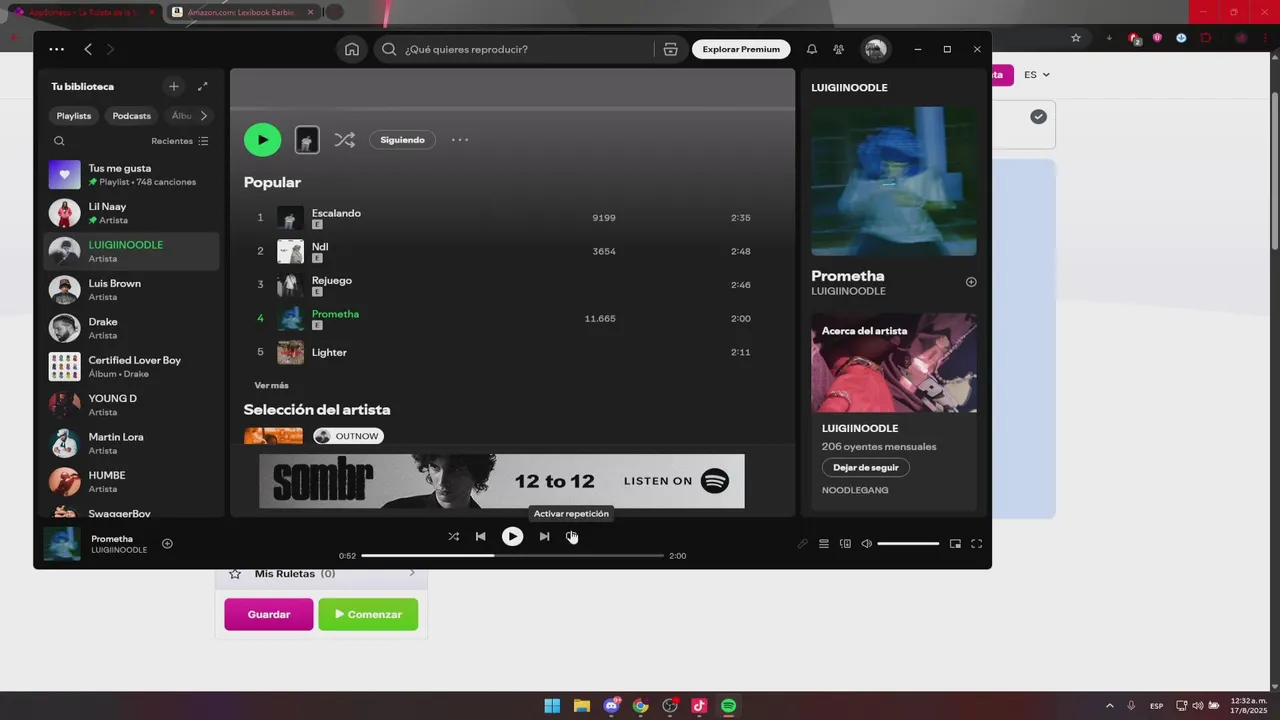Open Tus me gusta playlist
This screenshot has width=1280, height=720.
pos(131,175)
